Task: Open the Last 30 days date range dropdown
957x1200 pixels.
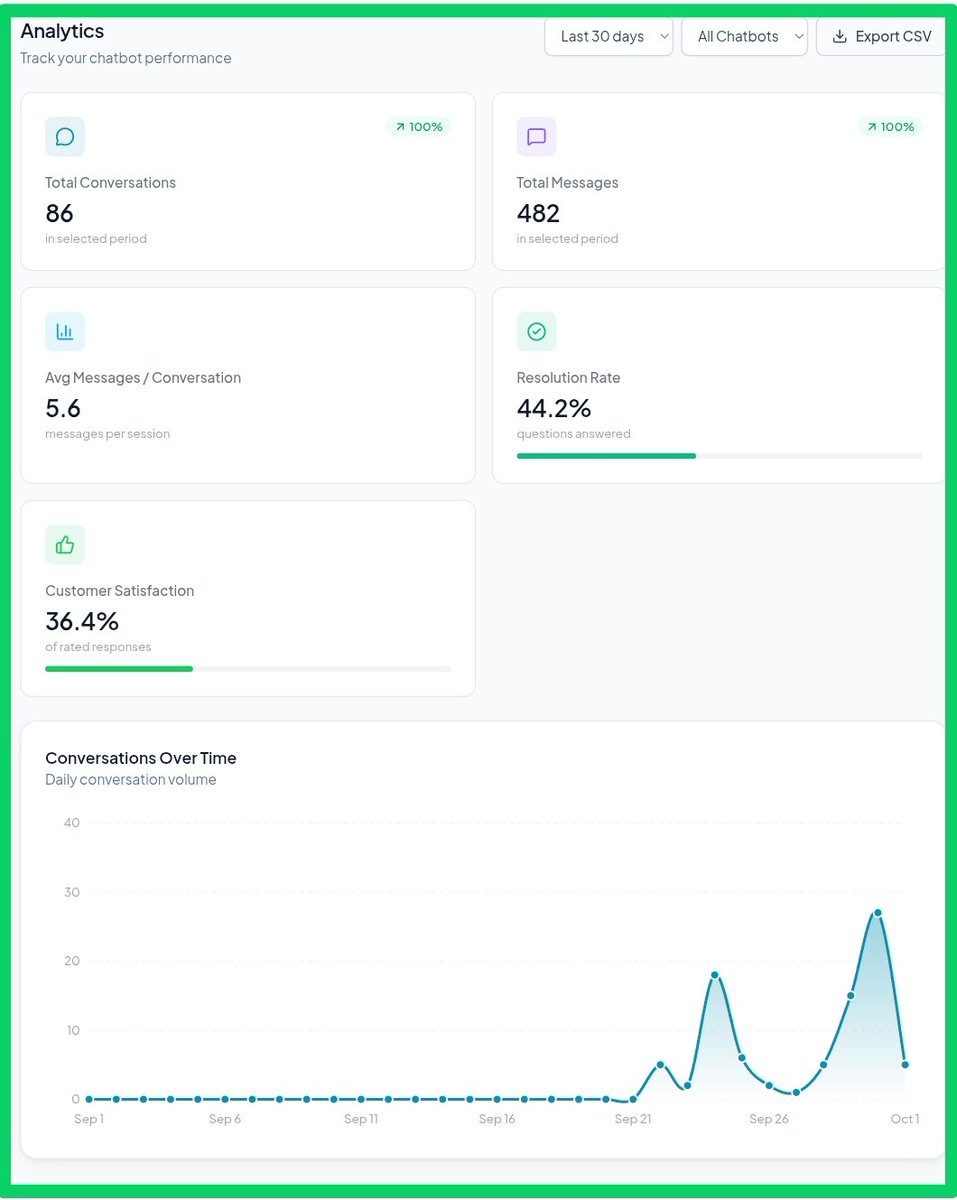Action: click(x=609, y=36)
